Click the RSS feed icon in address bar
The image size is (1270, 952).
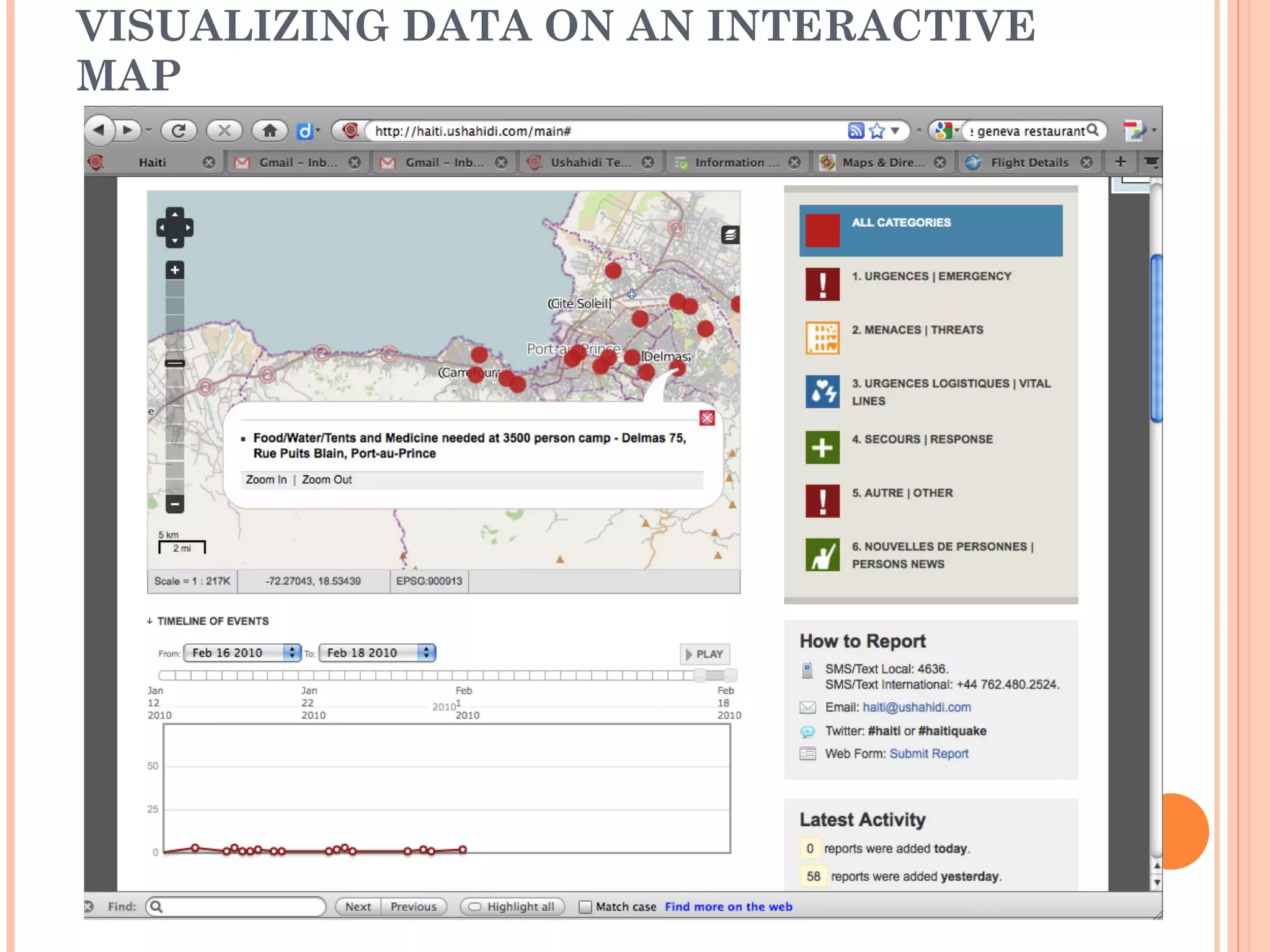tap(856, 130)
